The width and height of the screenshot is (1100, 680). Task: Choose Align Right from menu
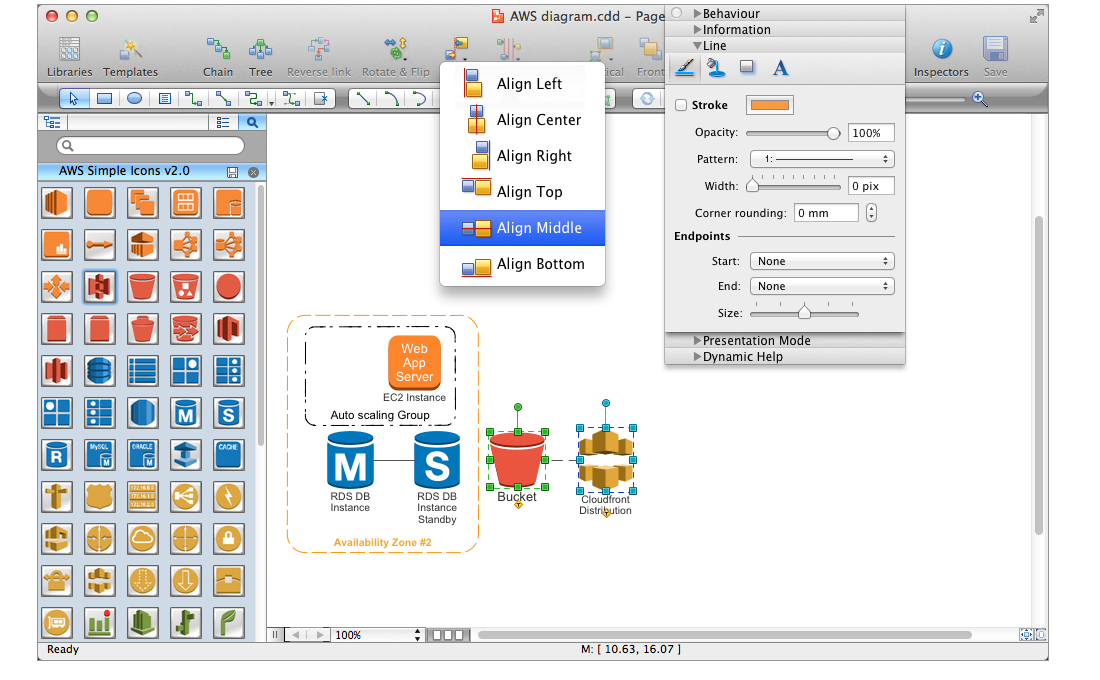point(522,156)
